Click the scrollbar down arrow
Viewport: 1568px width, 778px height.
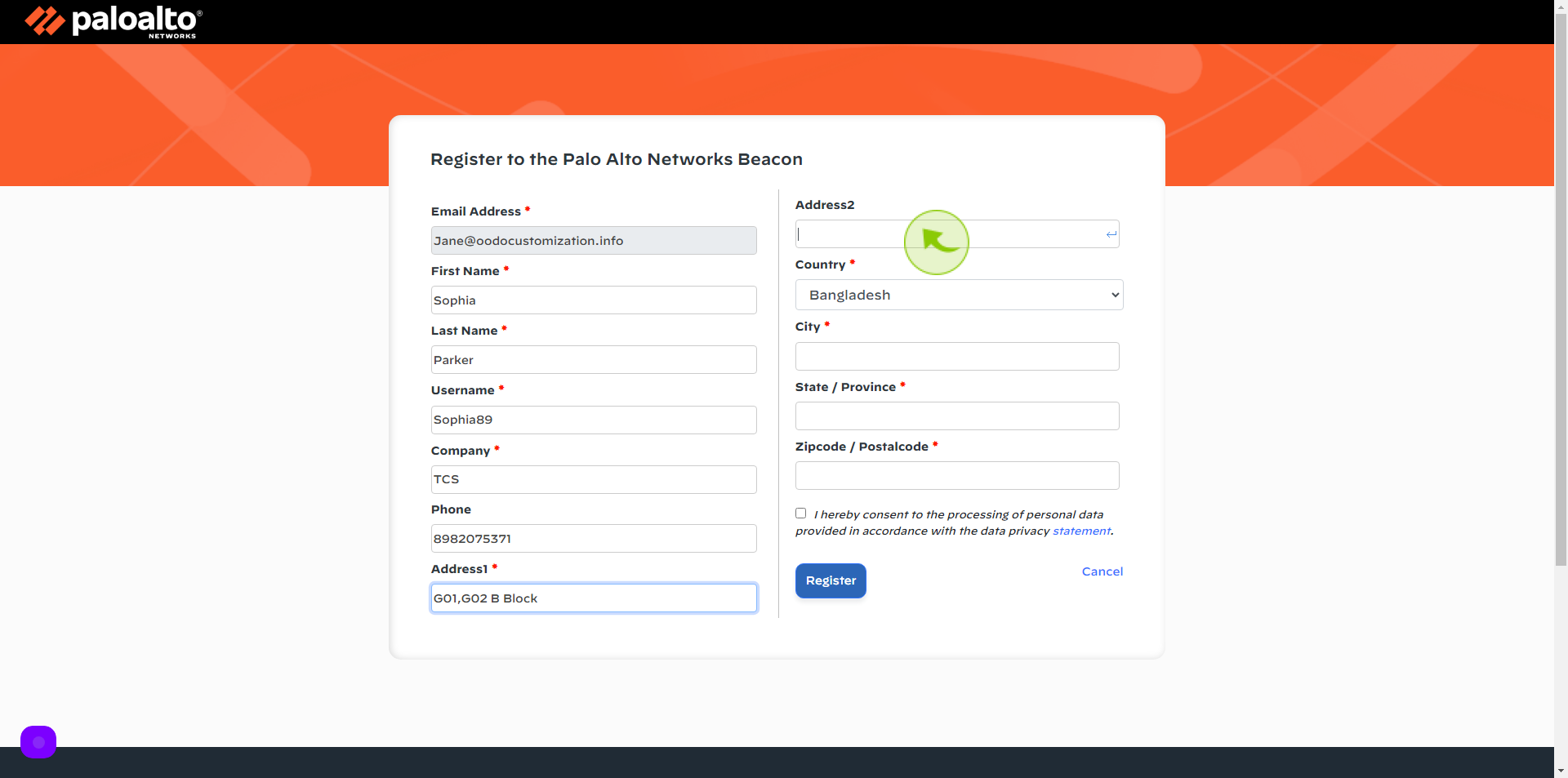pos(1561,771)
